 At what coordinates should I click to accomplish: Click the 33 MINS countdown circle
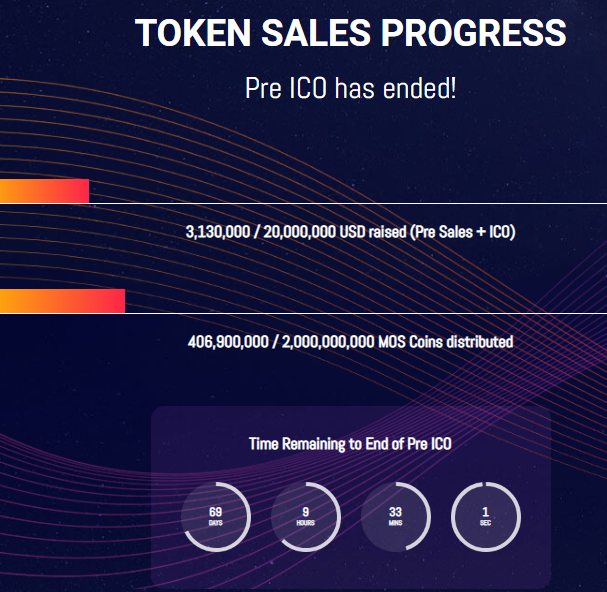tap(395, 516)
